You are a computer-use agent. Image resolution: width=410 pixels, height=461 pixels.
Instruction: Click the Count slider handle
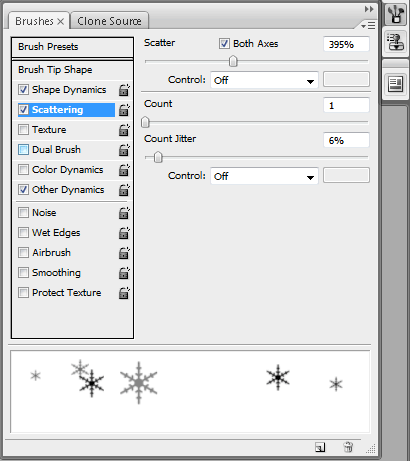(x=145, y=122)
